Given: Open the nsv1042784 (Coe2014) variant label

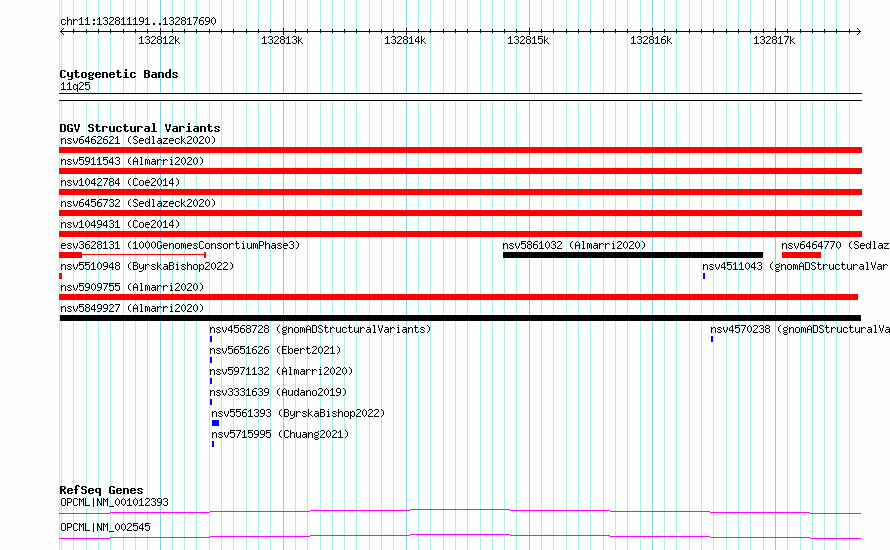Looking at the screenshot, I should (x=120, y=182).
